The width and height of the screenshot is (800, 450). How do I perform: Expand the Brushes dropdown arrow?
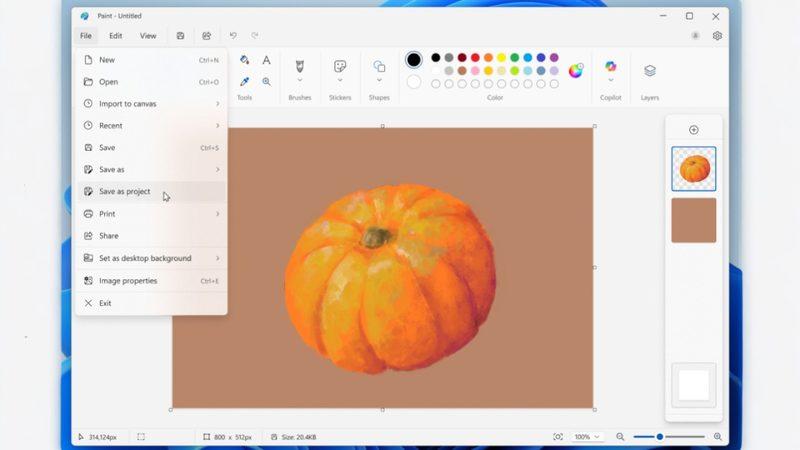pos(299,80)
